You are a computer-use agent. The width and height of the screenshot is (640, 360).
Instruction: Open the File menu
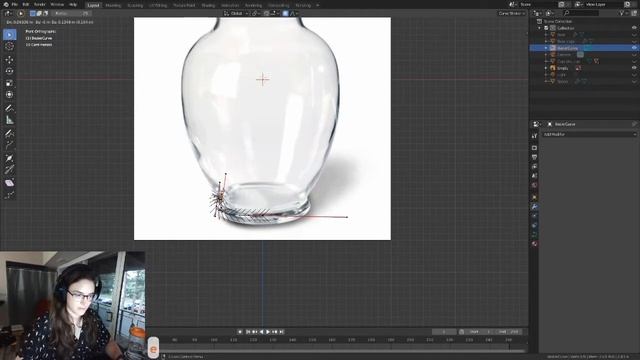click(x=15, y=4)
